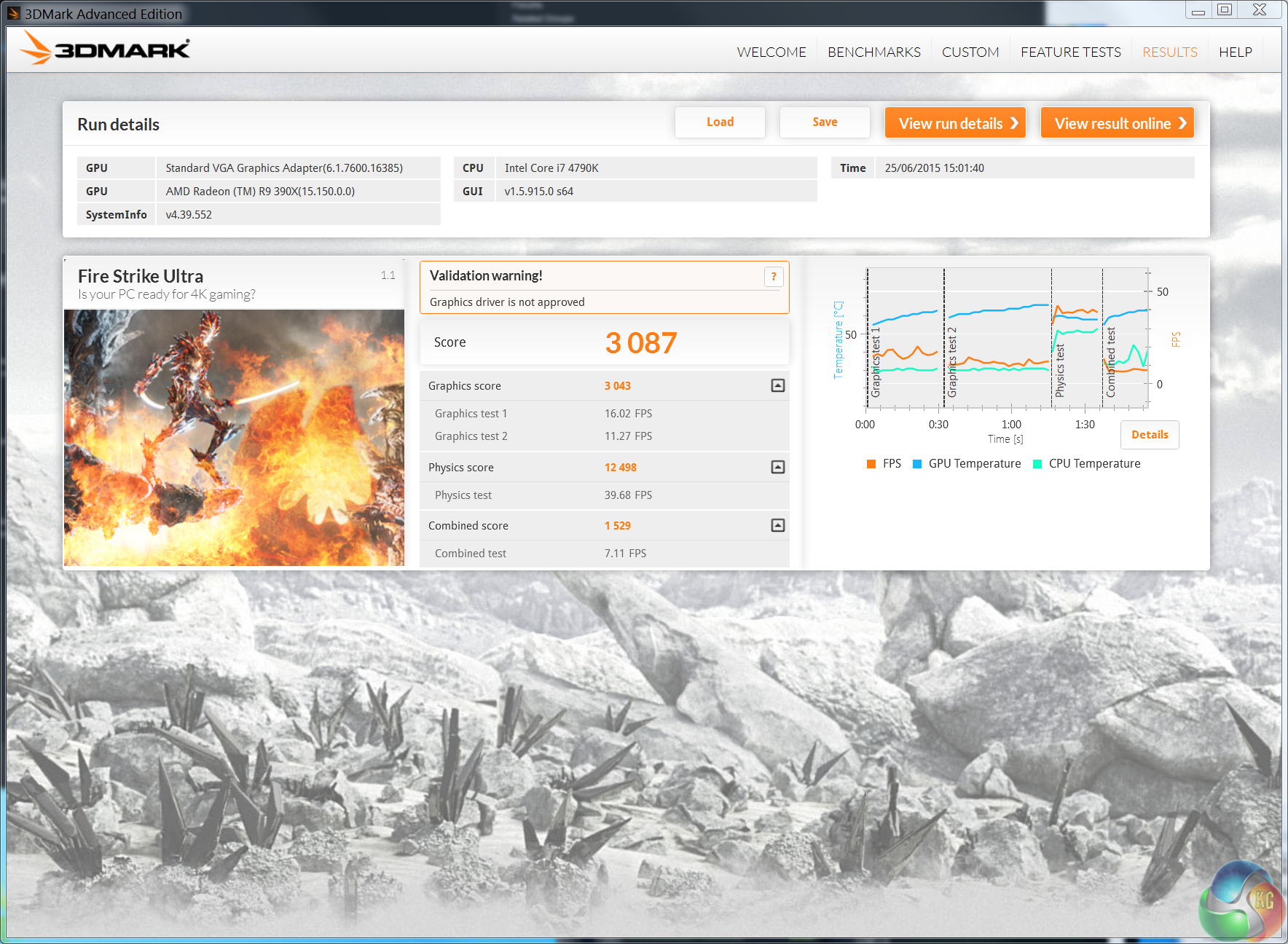The width and height of the screenshot is (1288, 944).
Task: Click the Fire Strike Ultra preview image
Action: point(234,437)
